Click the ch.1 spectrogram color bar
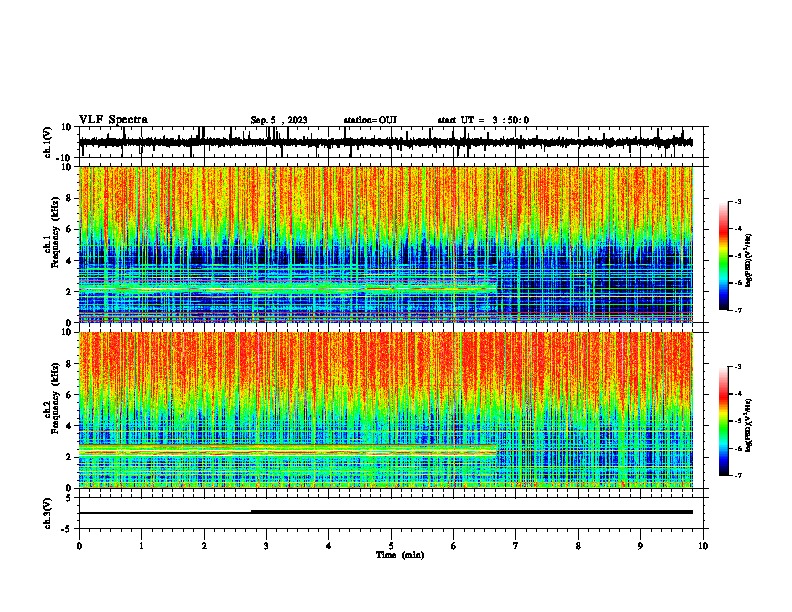Screen dimensions: 792x612 723,256
